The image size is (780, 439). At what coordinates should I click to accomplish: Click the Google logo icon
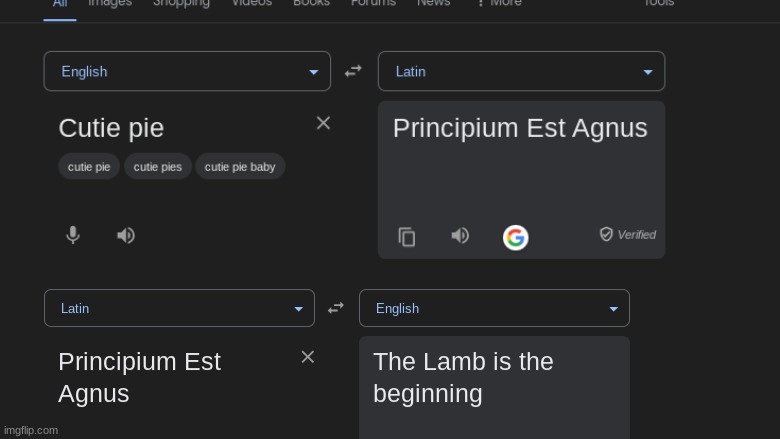pos(515,237)
